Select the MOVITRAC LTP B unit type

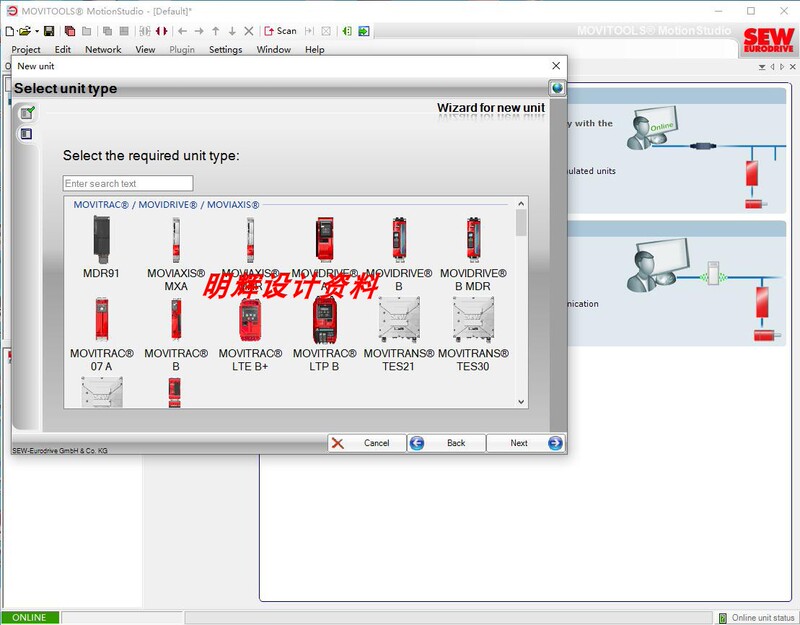click(x=324, y=335)
